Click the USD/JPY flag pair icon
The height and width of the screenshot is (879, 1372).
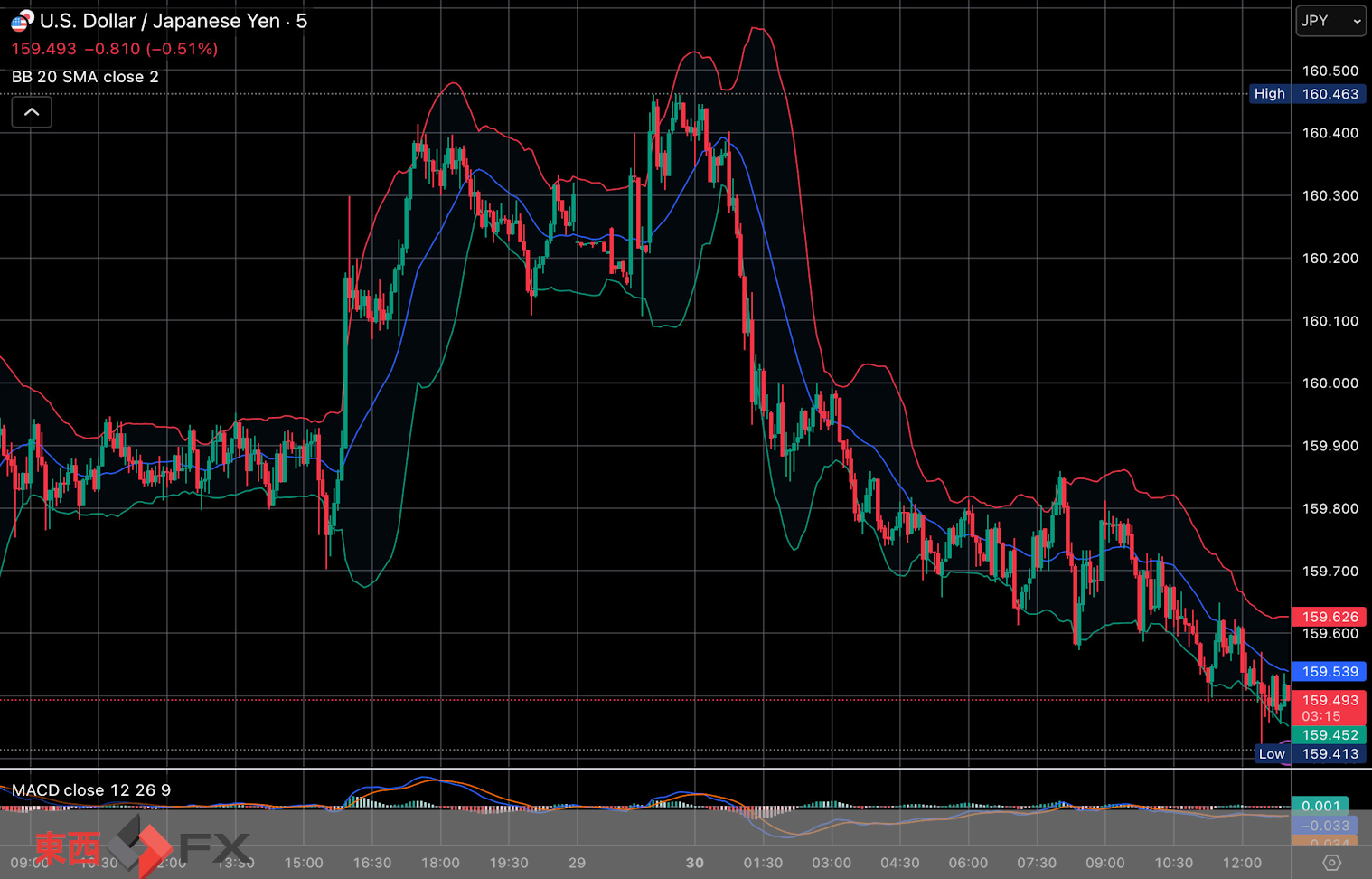point(22,20)
